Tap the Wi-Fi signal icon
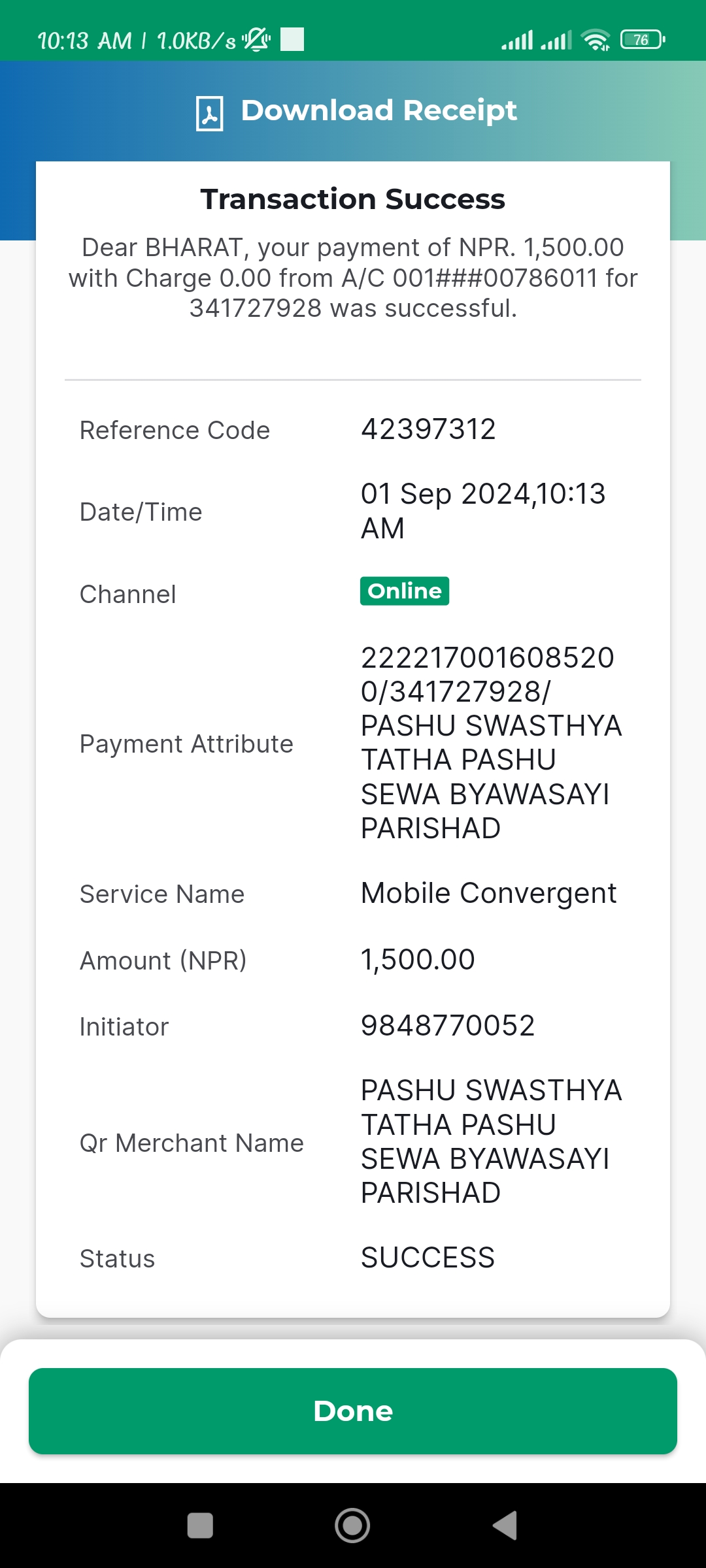Screen dimensions: 706x1568 [x=596, y=40]
